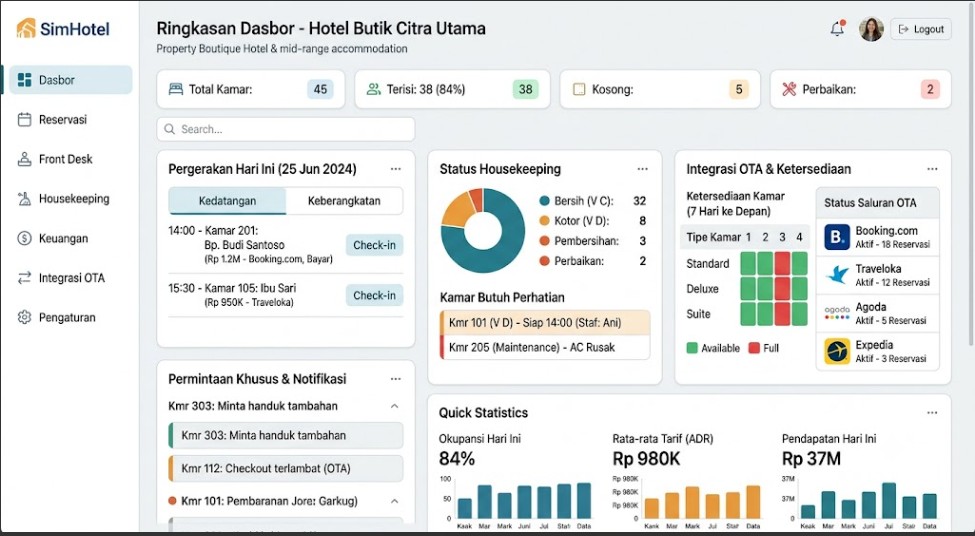Click the page vertical scrollbar
The height and width of the screenshot is (536, 975).
pyautogui.click(x=971, y=174)
